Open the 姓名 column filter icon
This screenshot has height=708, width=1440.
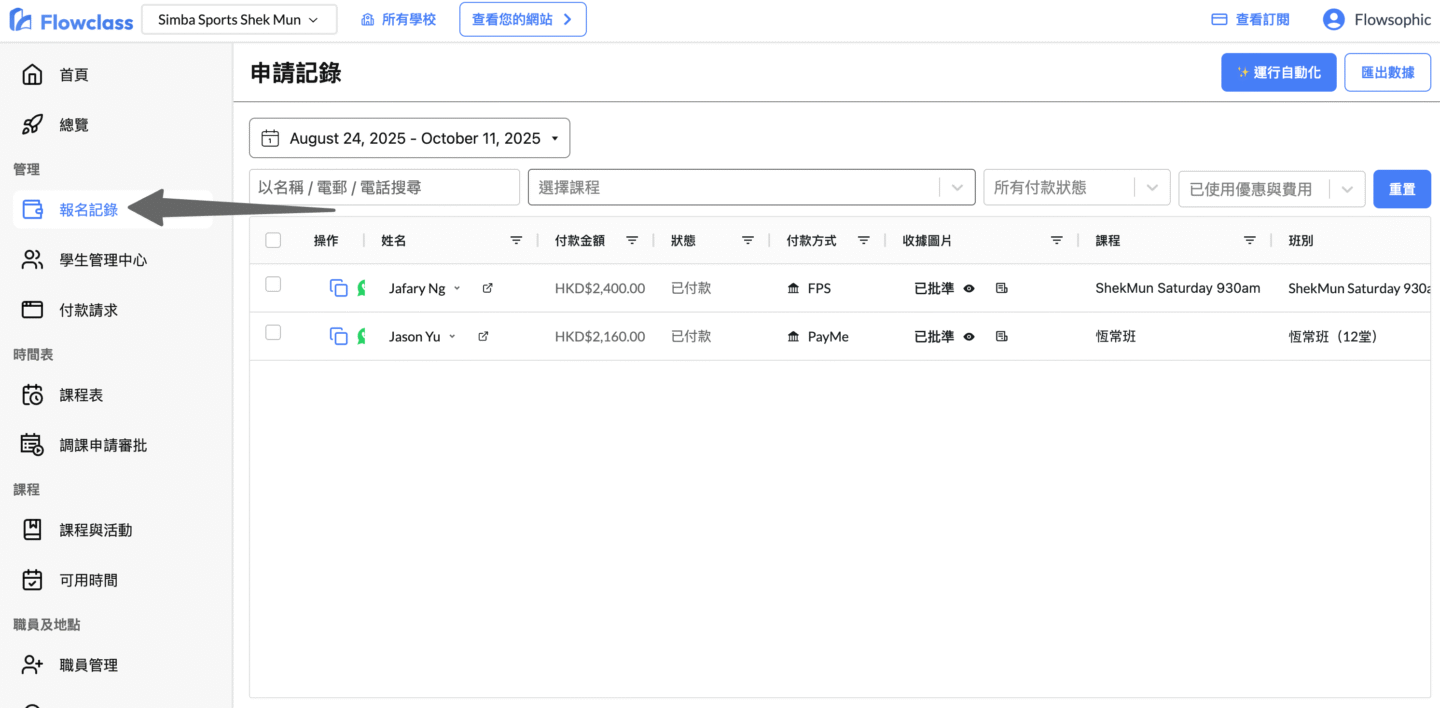[x=516, y=240]
